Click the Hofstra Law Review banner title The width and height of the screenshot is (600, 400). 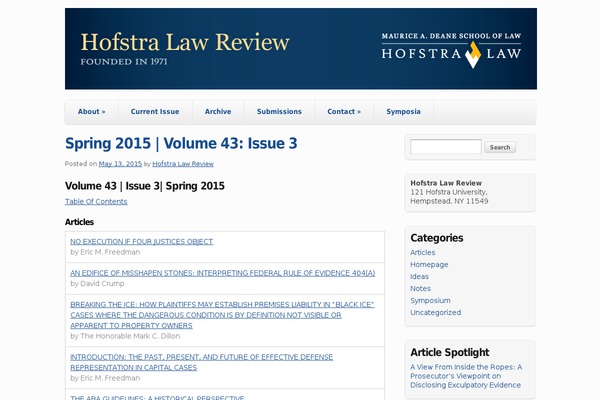185,42
